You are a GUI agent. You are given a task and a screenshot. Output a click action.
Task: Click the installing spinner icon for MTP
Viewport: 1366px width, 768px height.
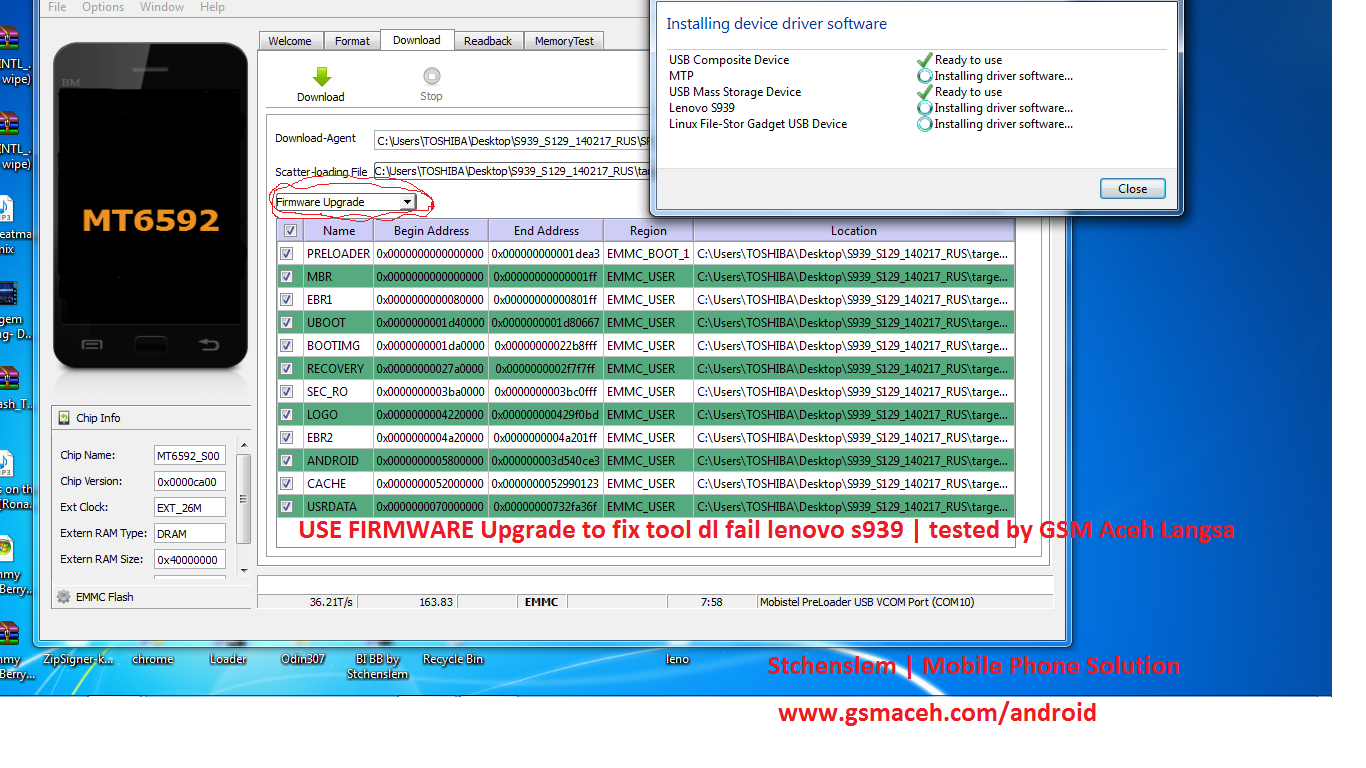point(925,76)
